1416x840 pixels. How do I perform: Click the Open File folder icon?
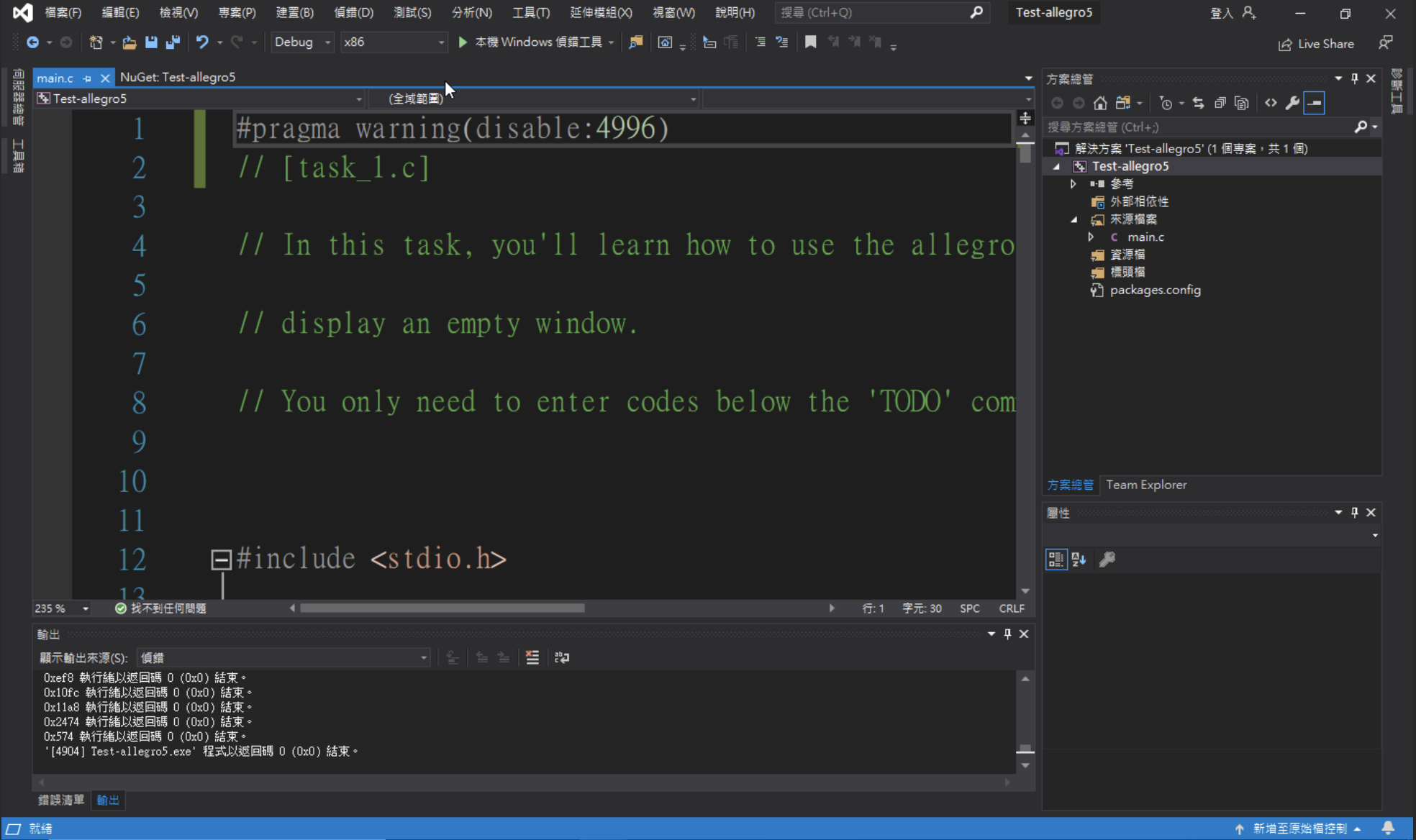130,42
